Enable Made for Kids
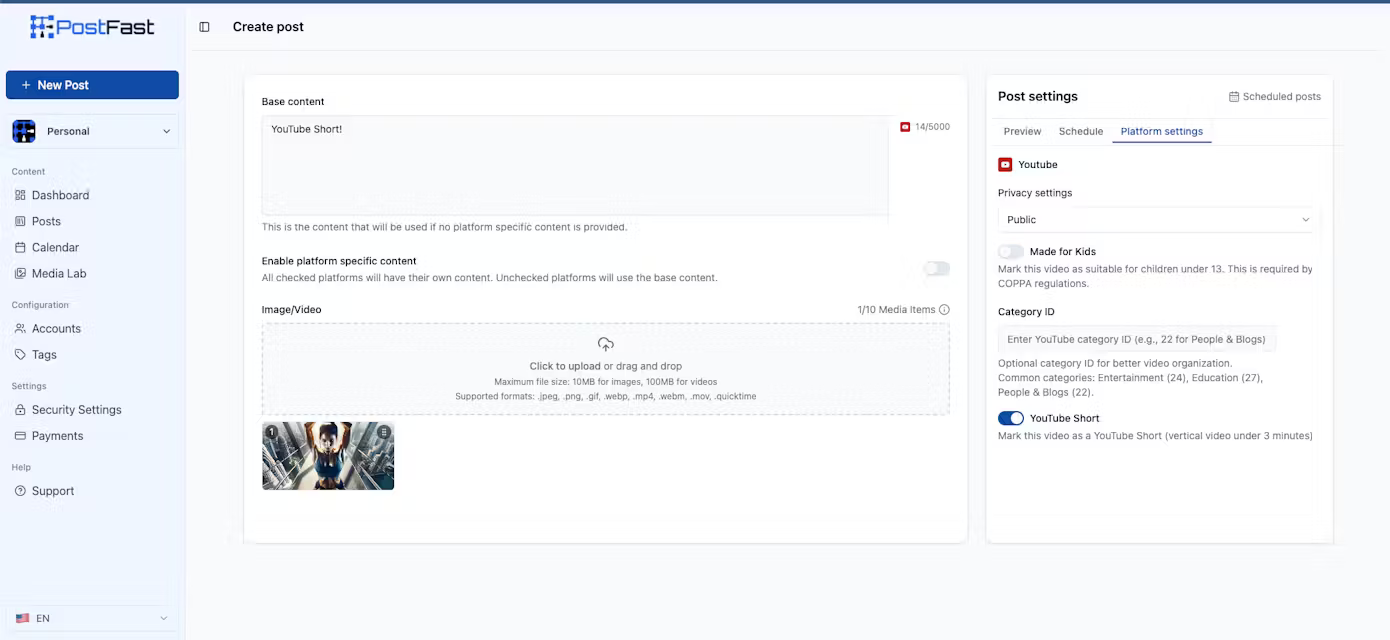 point(1010,251)
